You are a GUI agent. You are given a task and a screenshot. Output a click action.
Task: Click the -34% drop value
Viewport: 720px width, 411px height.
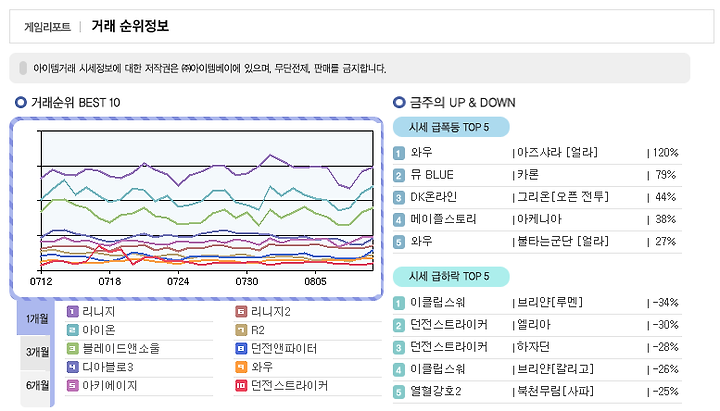point(665,303)
